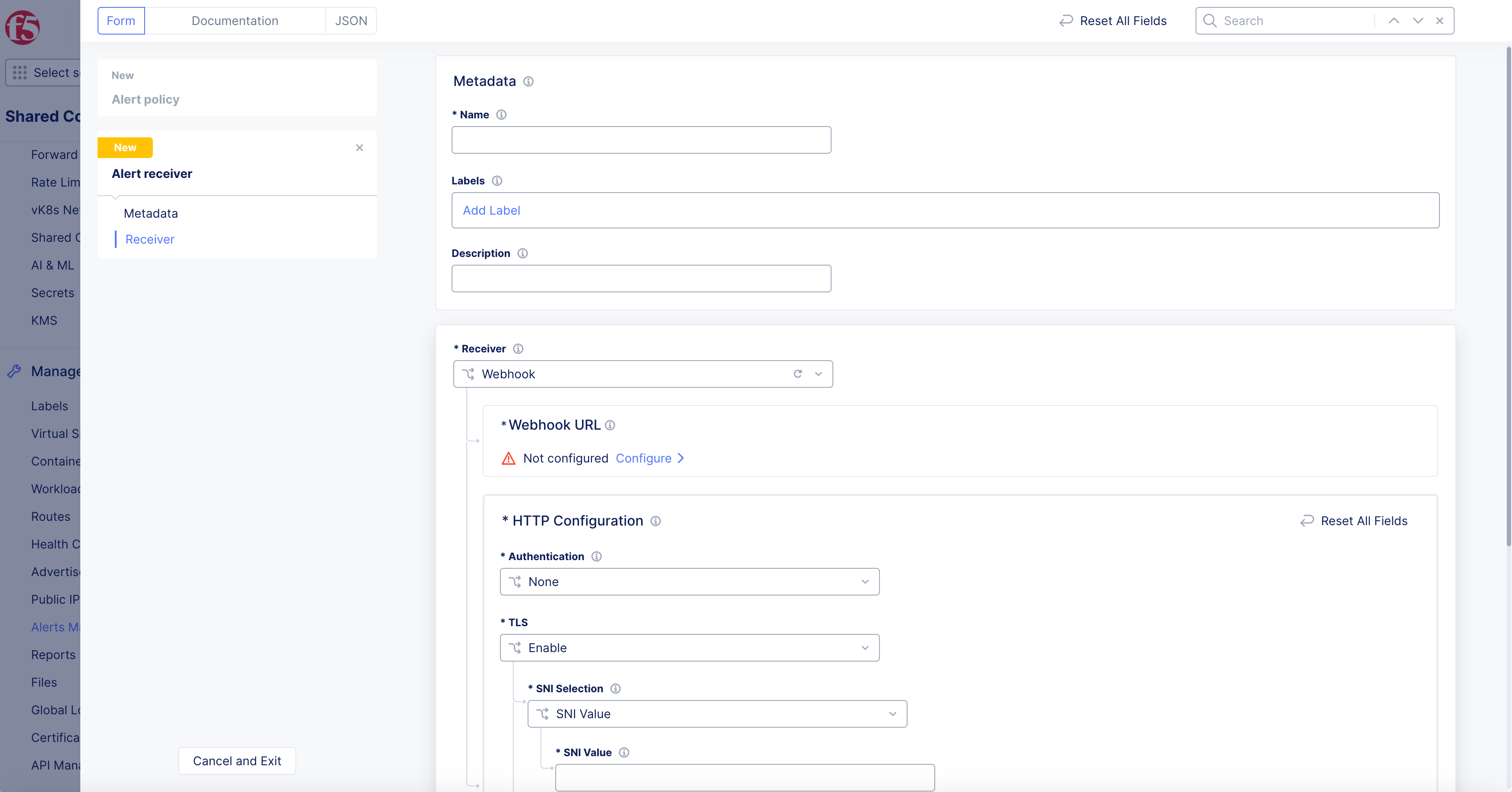Expand the Authentication dropdown
This screenshot has width=1512, height=792.
[689, 582]
